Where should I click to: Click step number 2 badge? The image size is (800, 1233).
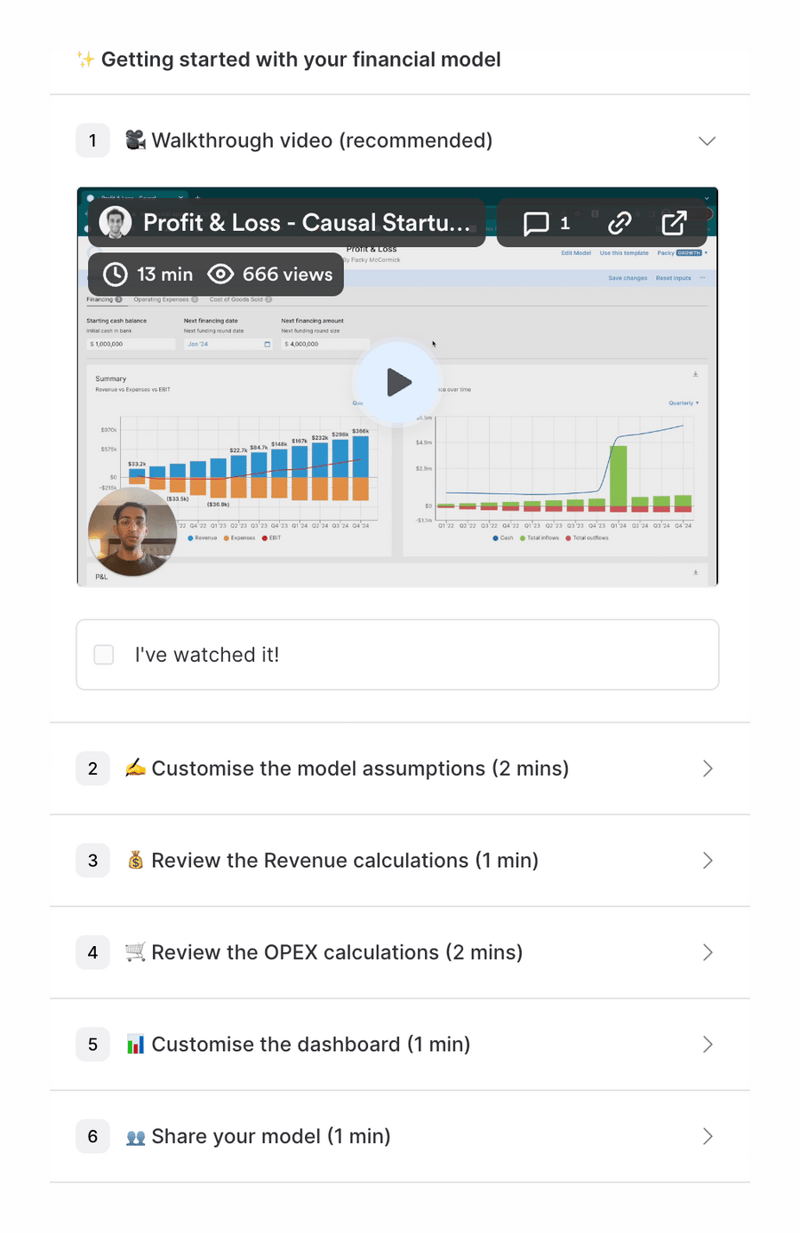[x=93, y=769]
